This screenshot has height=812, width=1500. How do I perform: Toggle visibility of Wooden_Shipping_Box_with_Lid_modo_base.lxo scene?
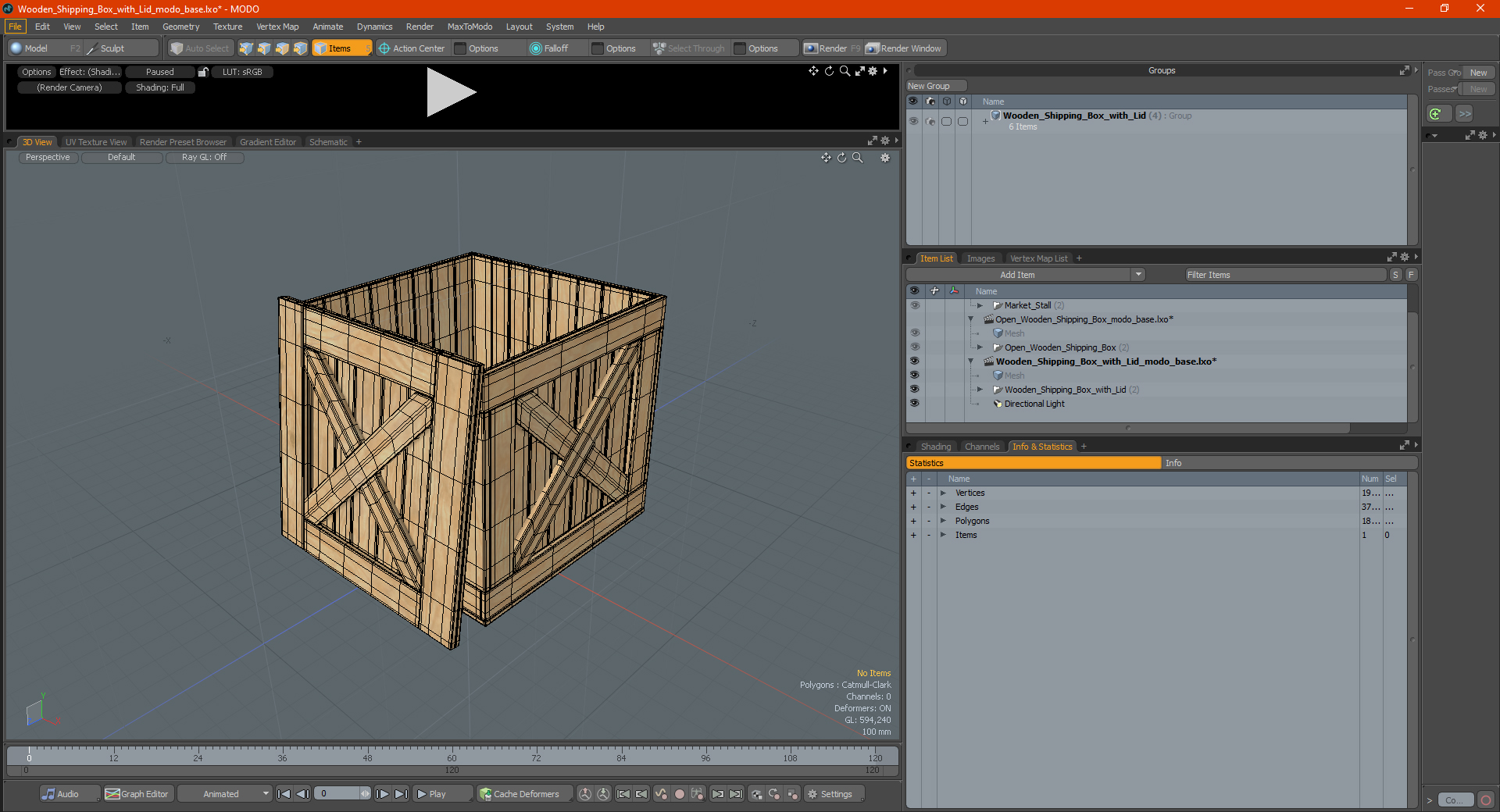tap(915, 361)
